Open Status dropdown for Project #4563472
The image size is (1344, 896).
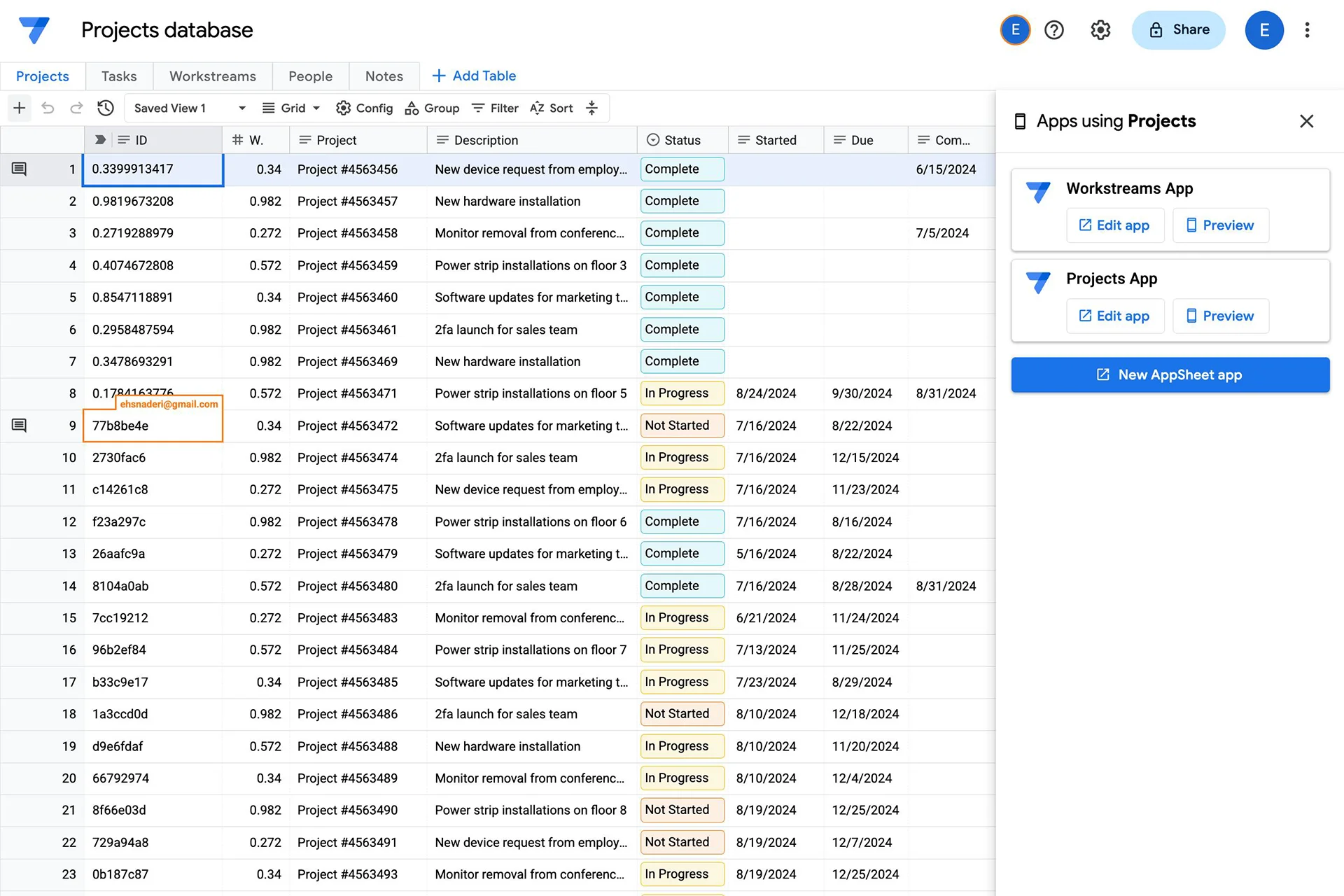click(682, 426)
